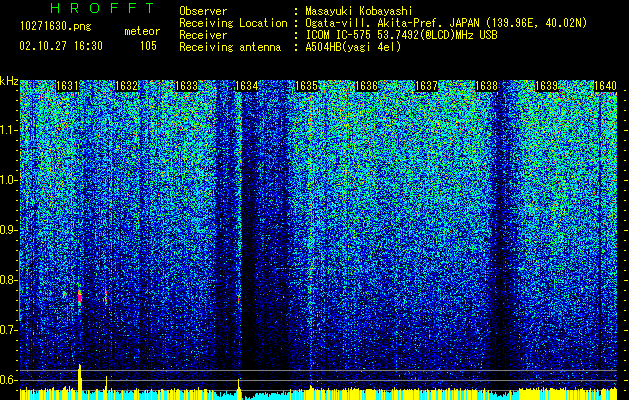
Task: Click the 0.8 frequency axis label
Action: [8, 280]
